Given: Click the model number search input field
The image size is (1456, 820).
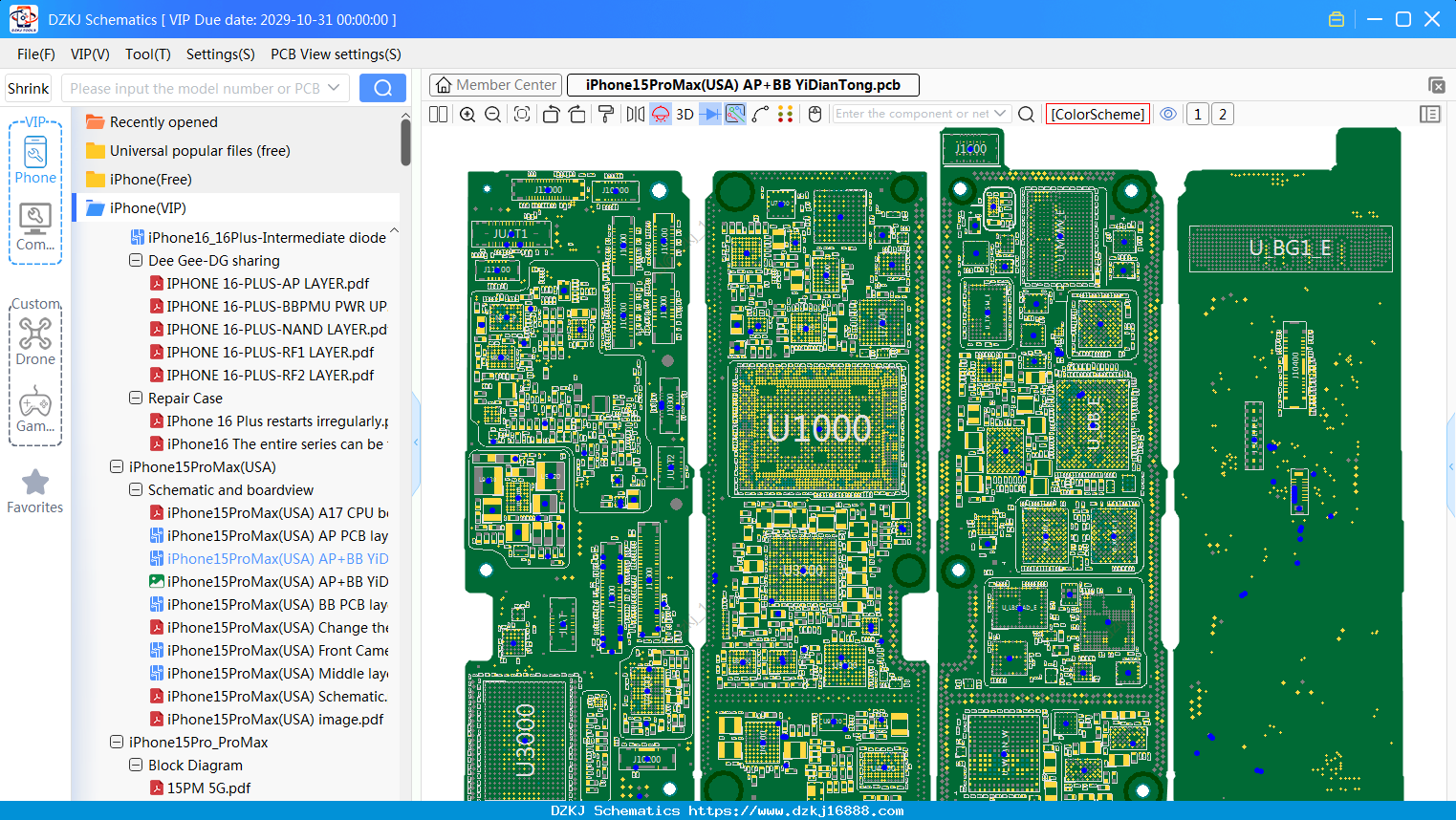Looking at the screenshot, I should (205, 88).
